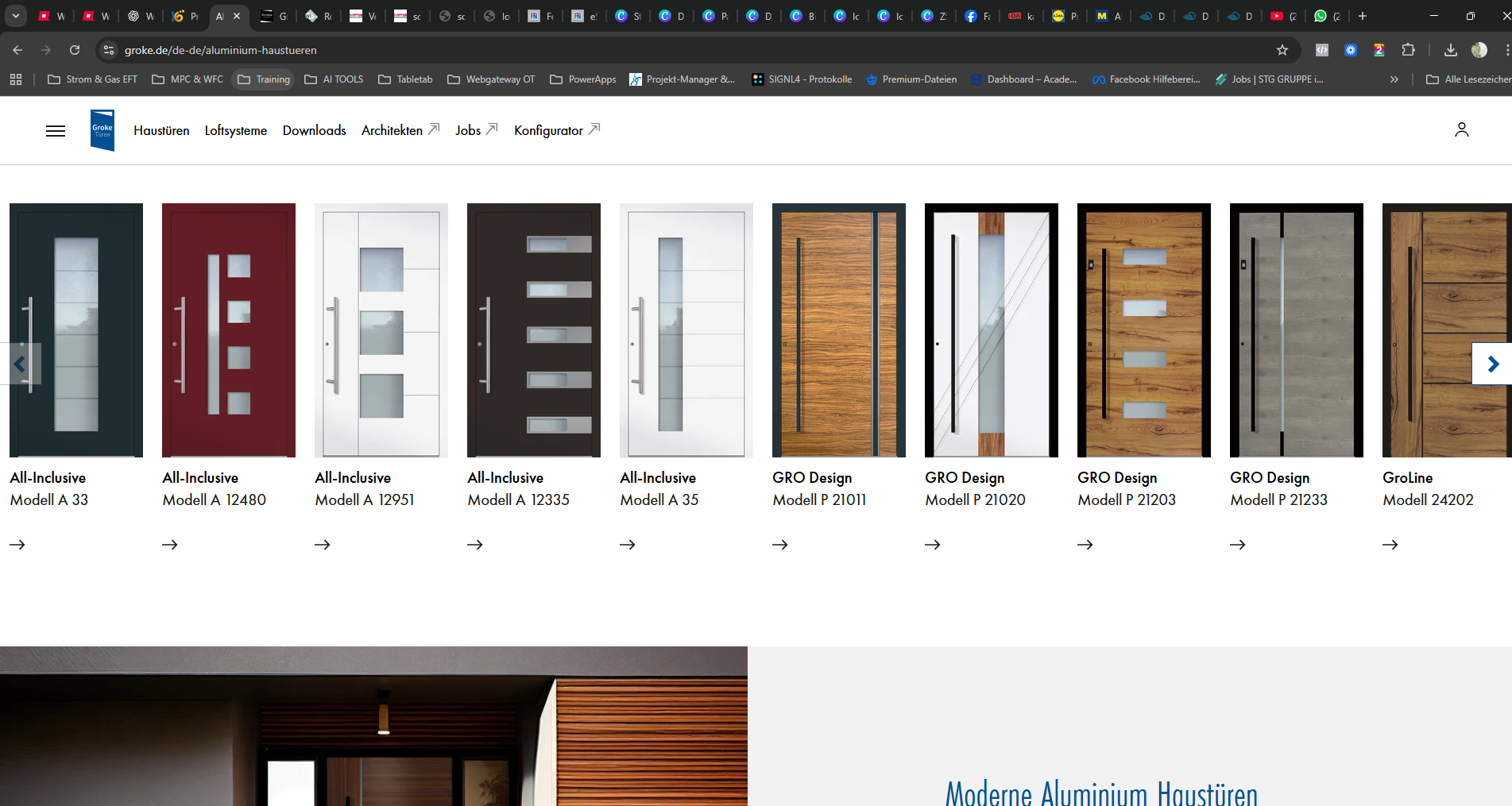Bookmark this page with star icon
Screen dimensions: 1512x806
[1282, 50]
